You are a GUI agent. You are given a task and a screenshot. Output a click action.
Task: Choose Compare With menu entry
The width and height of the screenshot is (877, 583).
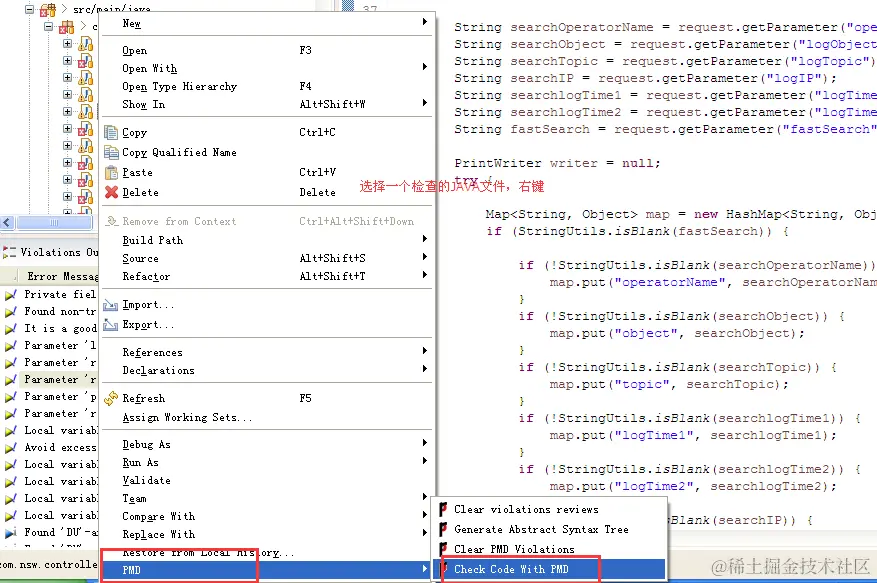point(267,516)
